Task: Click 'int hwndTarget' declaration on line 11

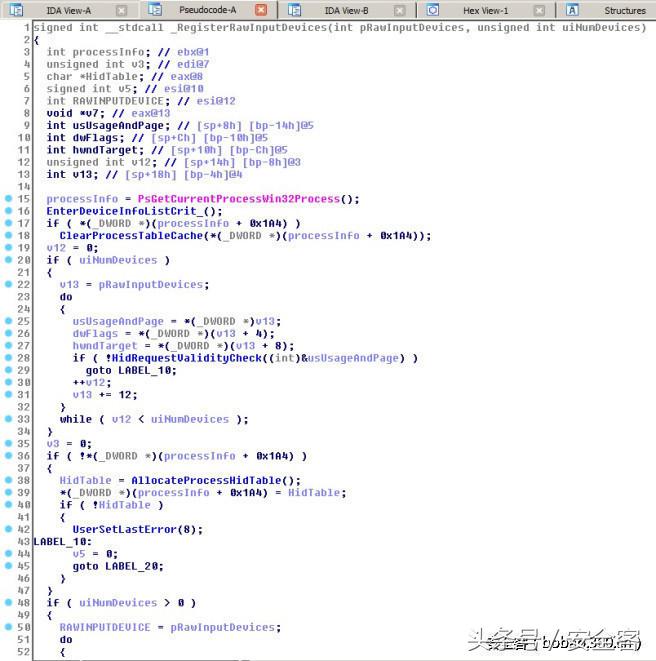Action: [x=95, y=150]
